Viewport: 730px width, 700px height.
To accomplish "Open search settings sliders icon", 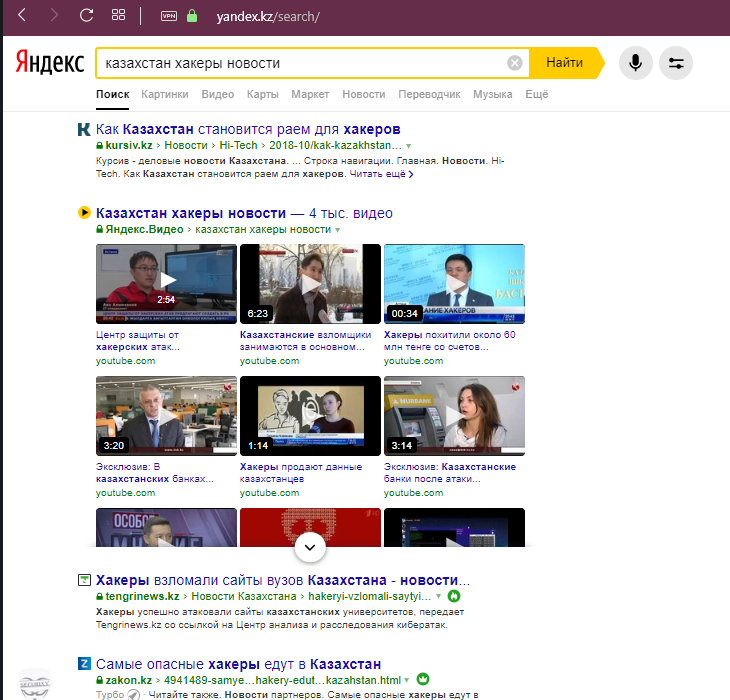I will 676,63.
